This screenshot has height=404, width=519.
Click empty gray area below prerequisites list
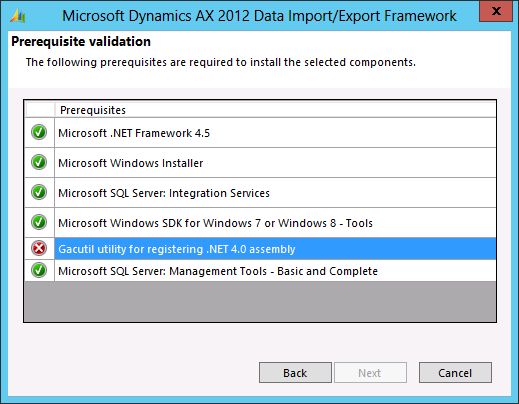pyautogui.click(x=260, y=301)
